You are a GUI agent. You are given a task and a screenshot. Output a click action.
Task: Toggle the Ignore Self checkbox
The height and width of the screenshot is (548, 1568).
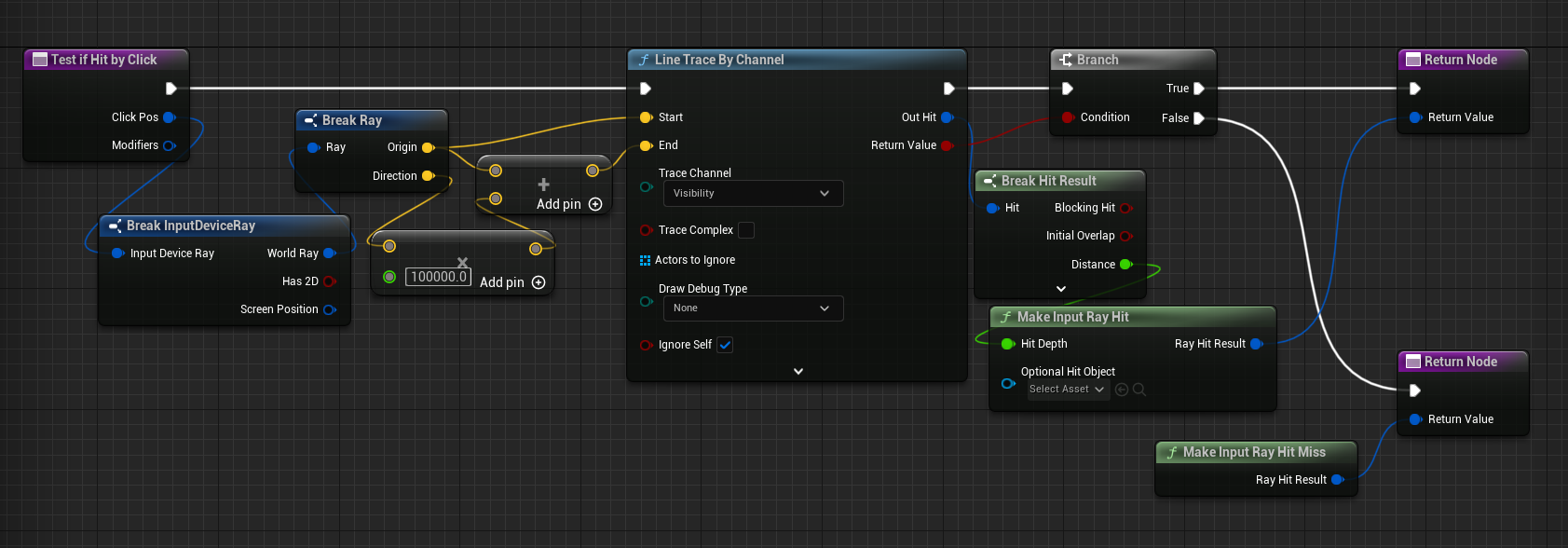point(725,345)
